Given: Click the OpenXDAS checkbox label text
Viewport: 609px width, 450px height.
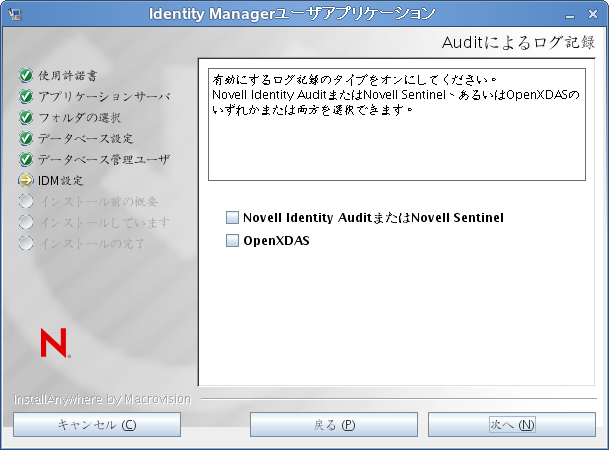Looking at the screenshot, I should click(276, 241).
